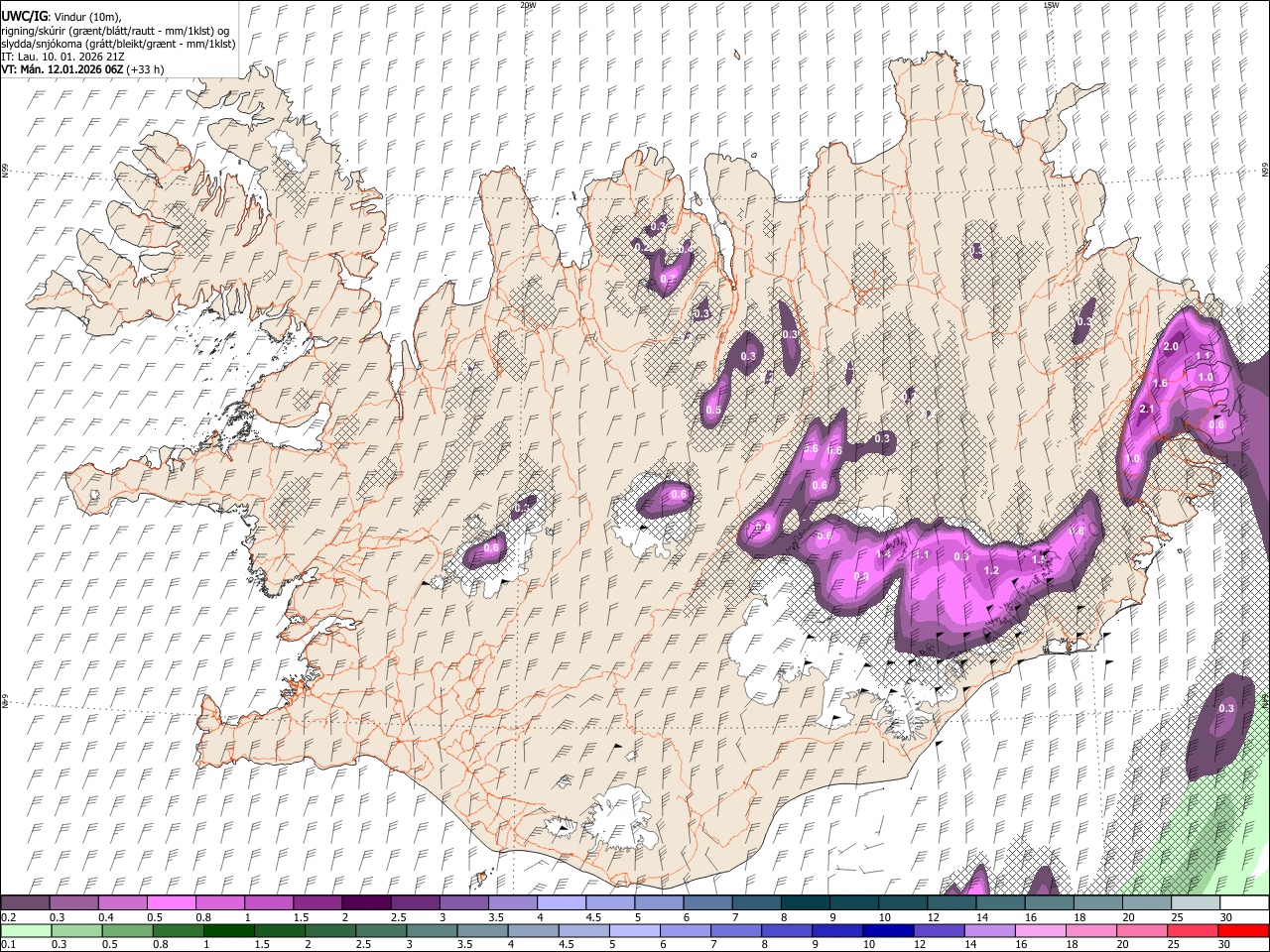This screenshot has height=952, width=1270.
Task: Click the 'slydda/snjókoma' description line
Action: coord(119,44)
